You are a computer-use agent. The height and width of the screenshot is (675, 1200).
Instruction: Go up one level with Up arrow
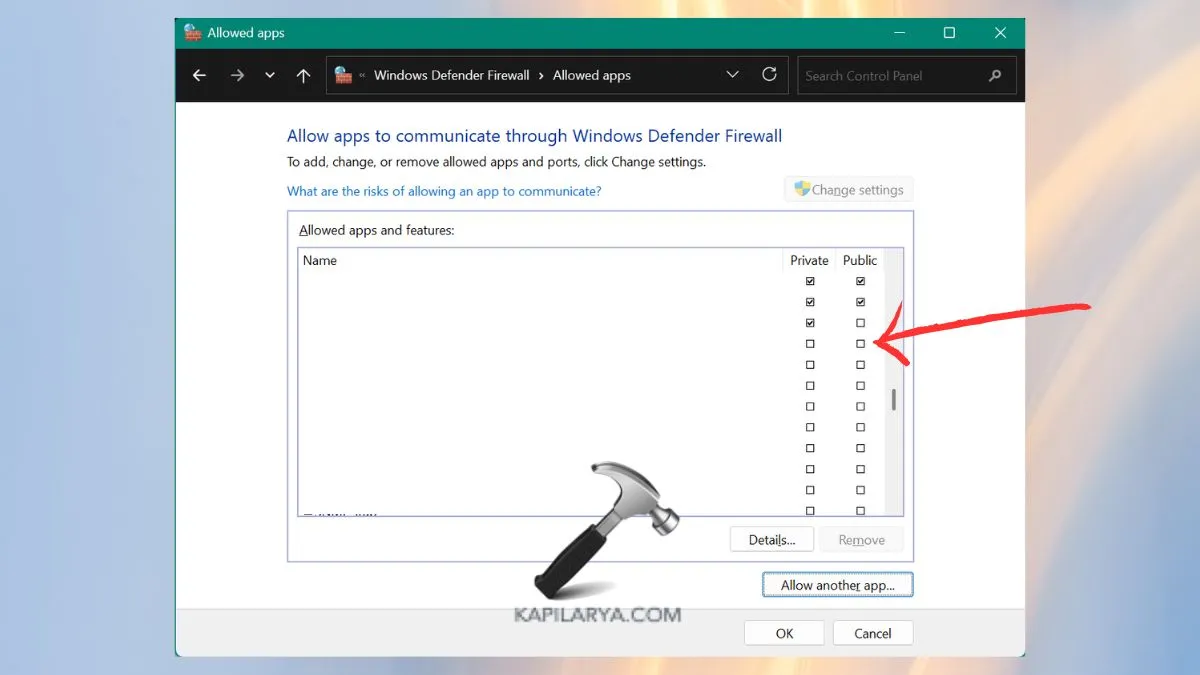(304, 75)
